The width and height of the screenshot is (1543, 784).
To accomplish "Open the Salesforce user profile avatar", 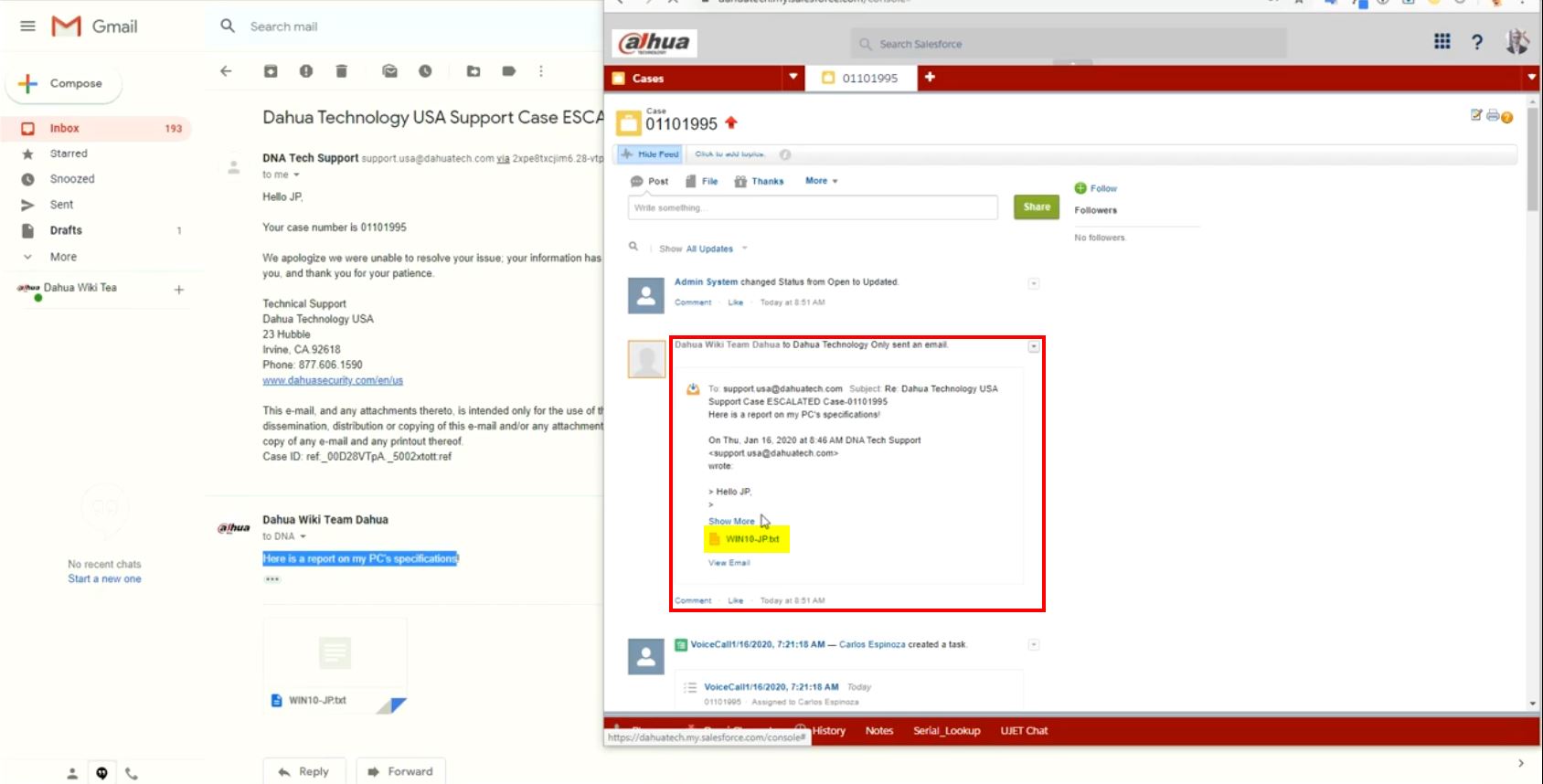I will [x=1517, y=41].
